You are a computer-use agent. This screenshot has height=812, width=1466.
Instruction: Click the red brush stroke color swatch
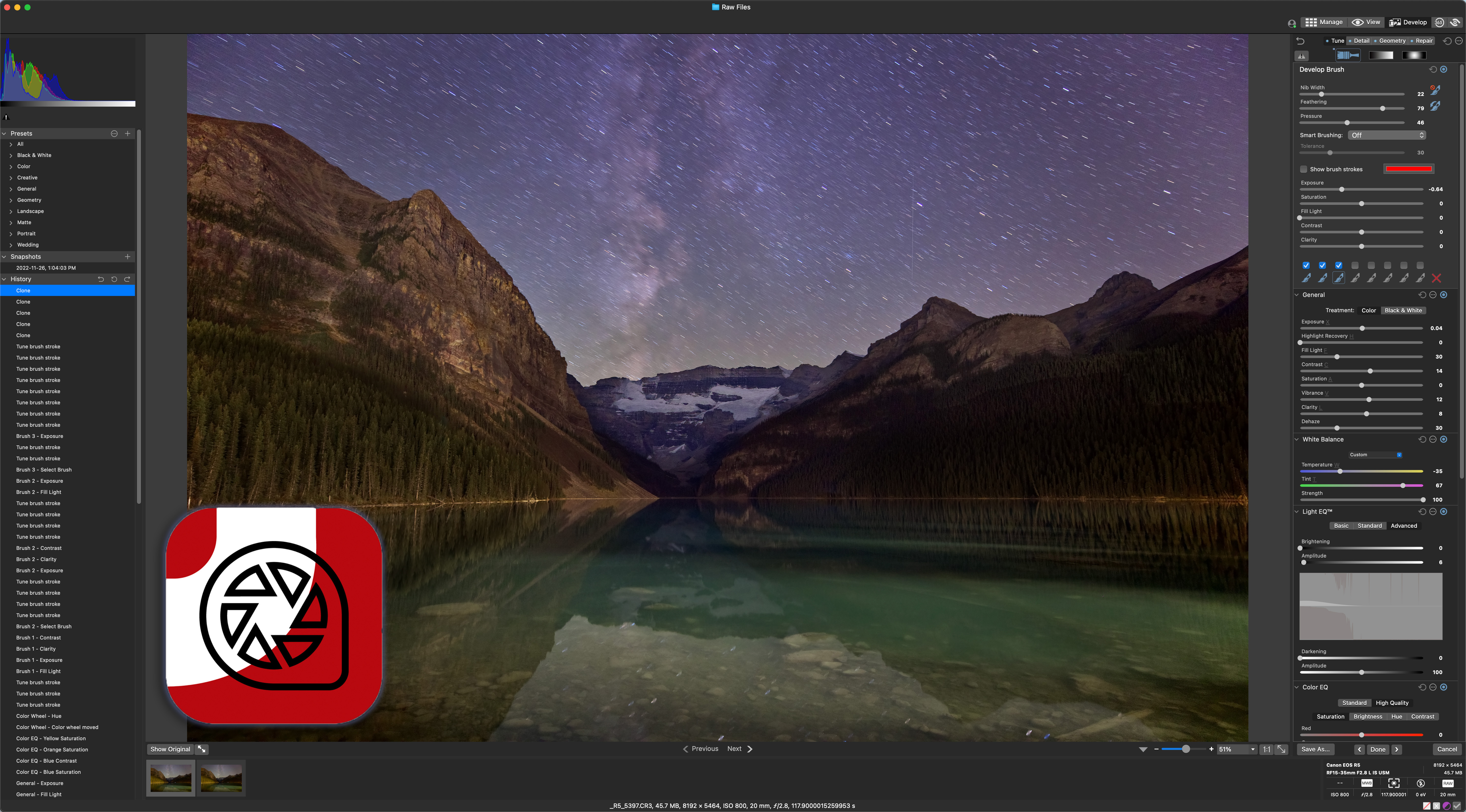[1408, 169]
